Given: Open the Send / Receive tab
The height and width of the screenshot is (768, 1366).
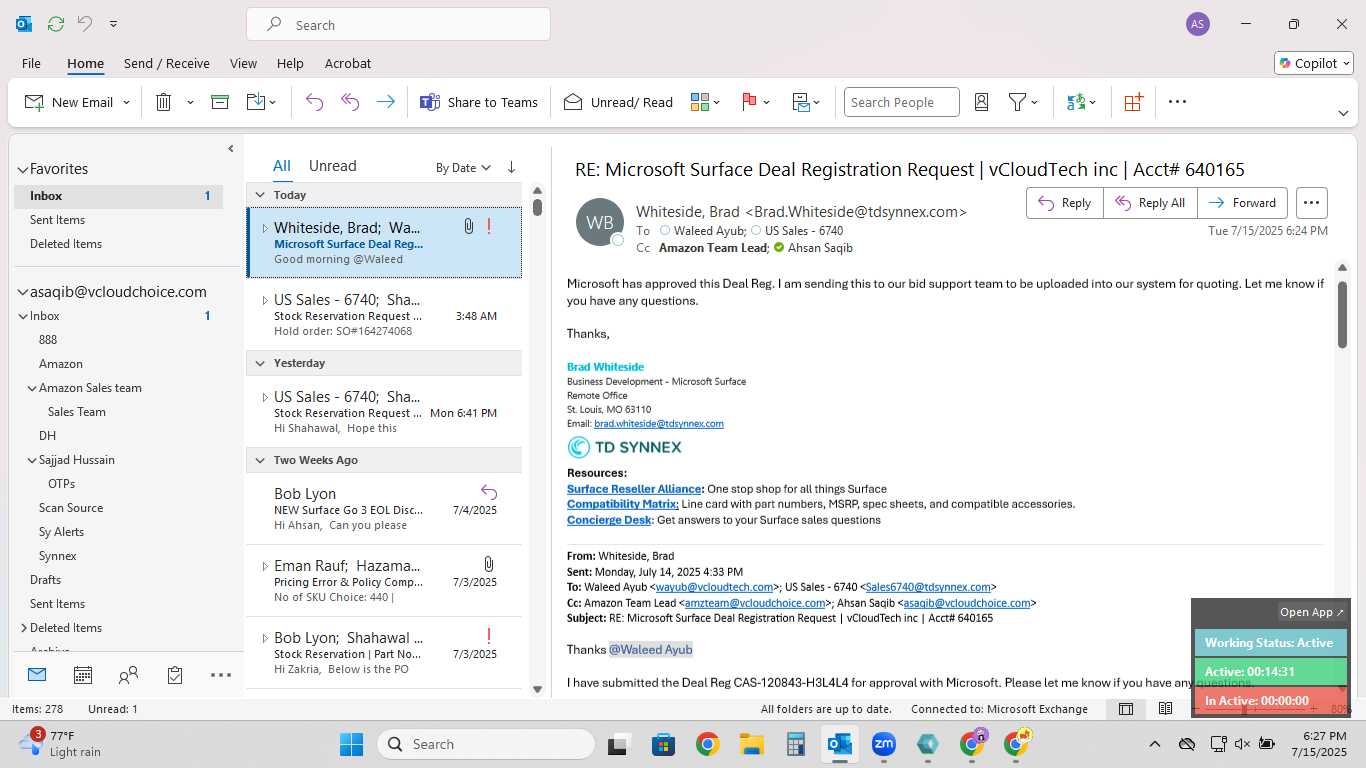Looking at the screenshot, I should [167, 63].
